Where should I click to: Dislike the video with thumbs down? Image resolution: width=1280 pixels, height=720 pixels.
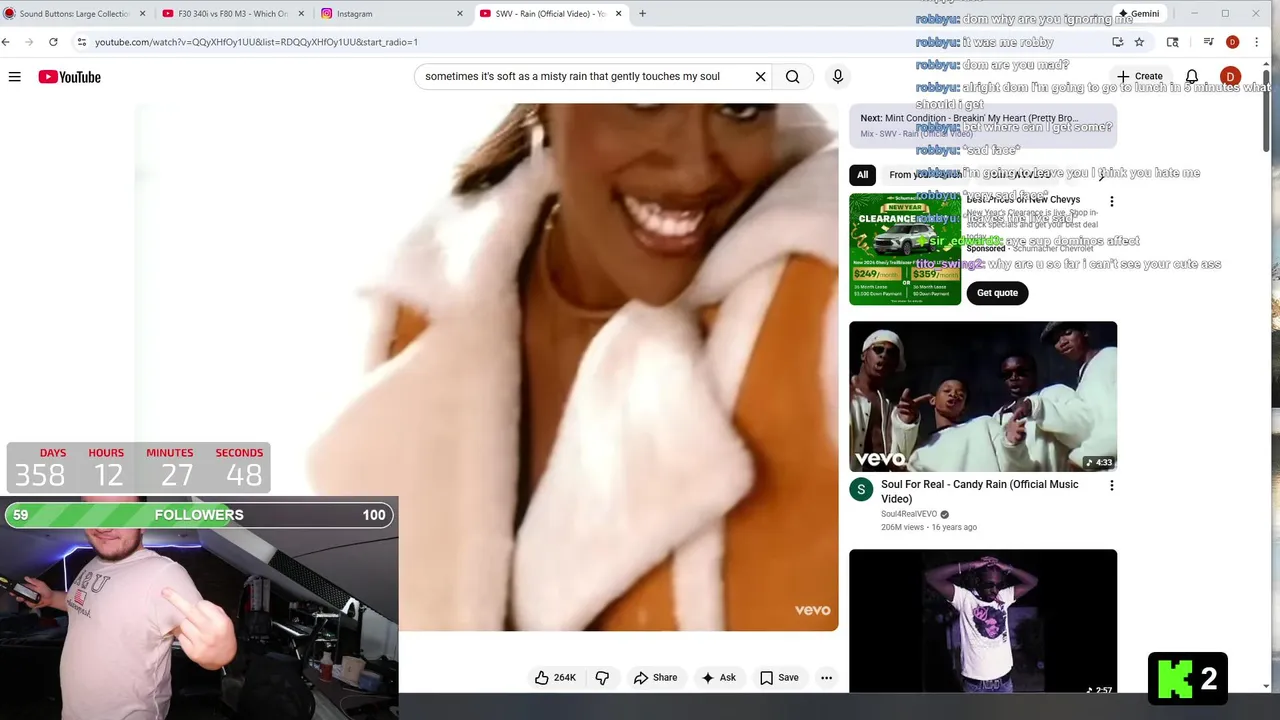click(602, 677)
